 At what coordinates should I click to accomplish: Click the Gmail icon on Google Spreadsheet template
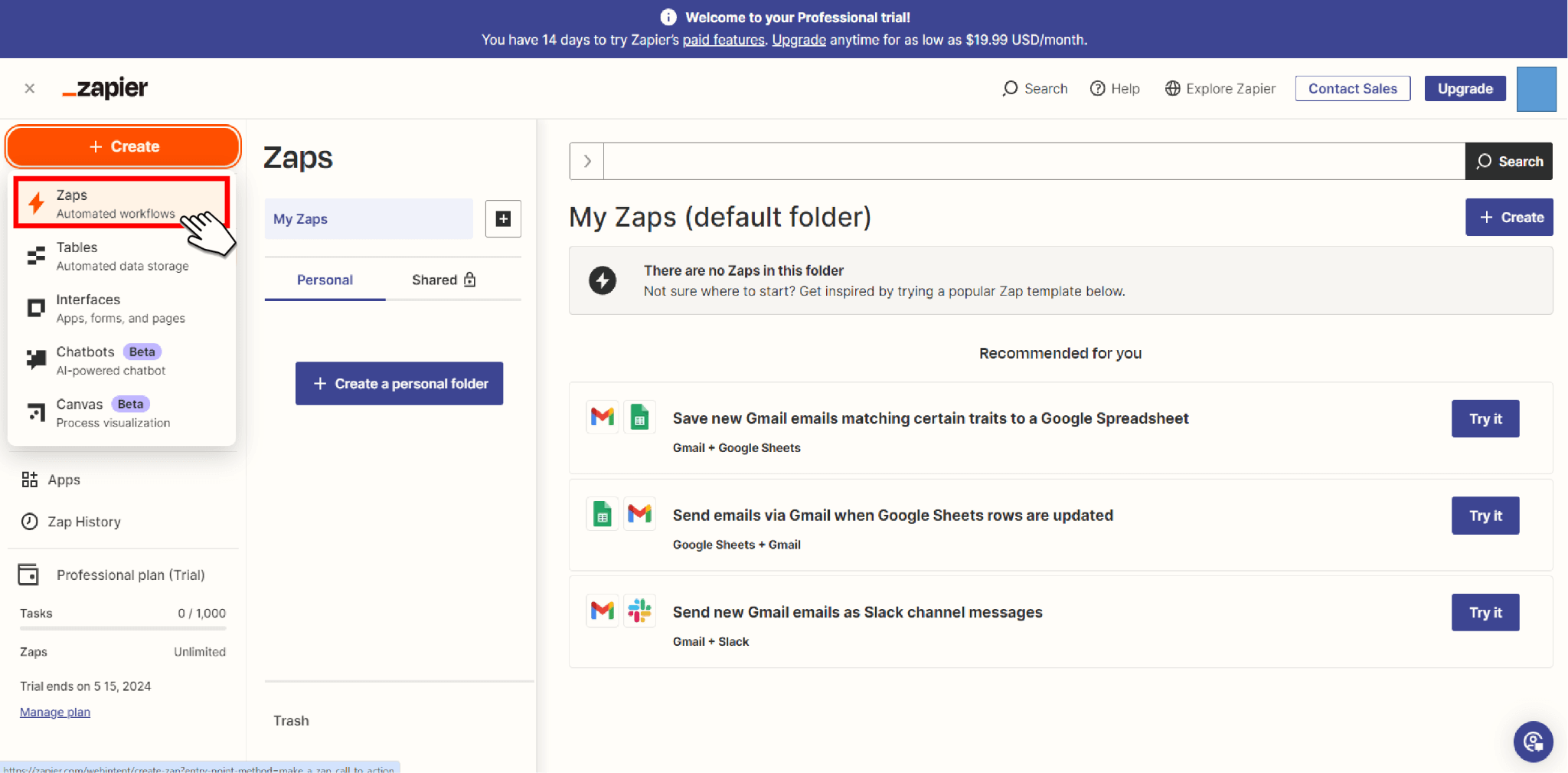coord(603,418)
